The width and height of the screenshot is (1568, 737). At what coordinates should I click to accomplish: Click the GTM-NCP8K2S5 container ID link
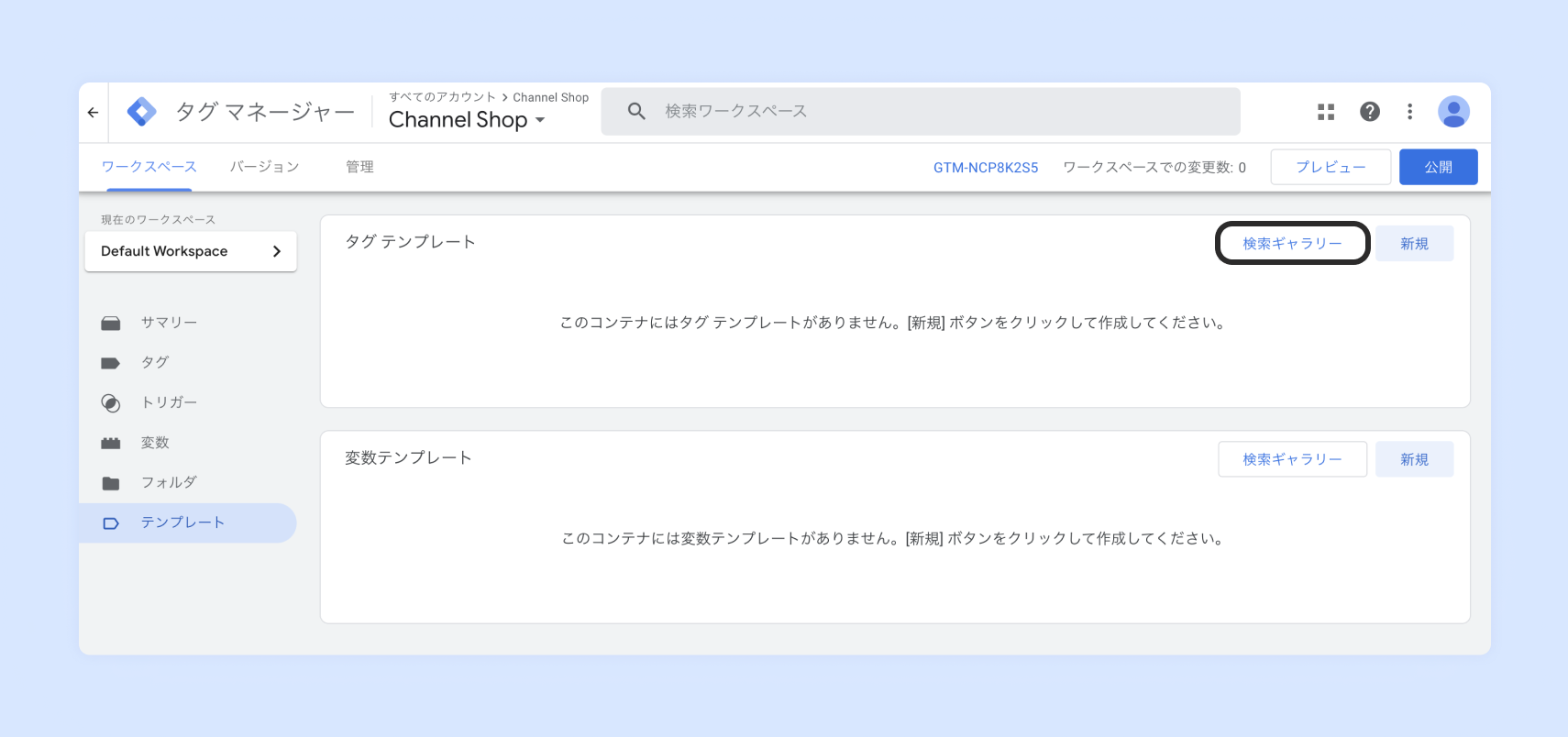tap(986, 168)
